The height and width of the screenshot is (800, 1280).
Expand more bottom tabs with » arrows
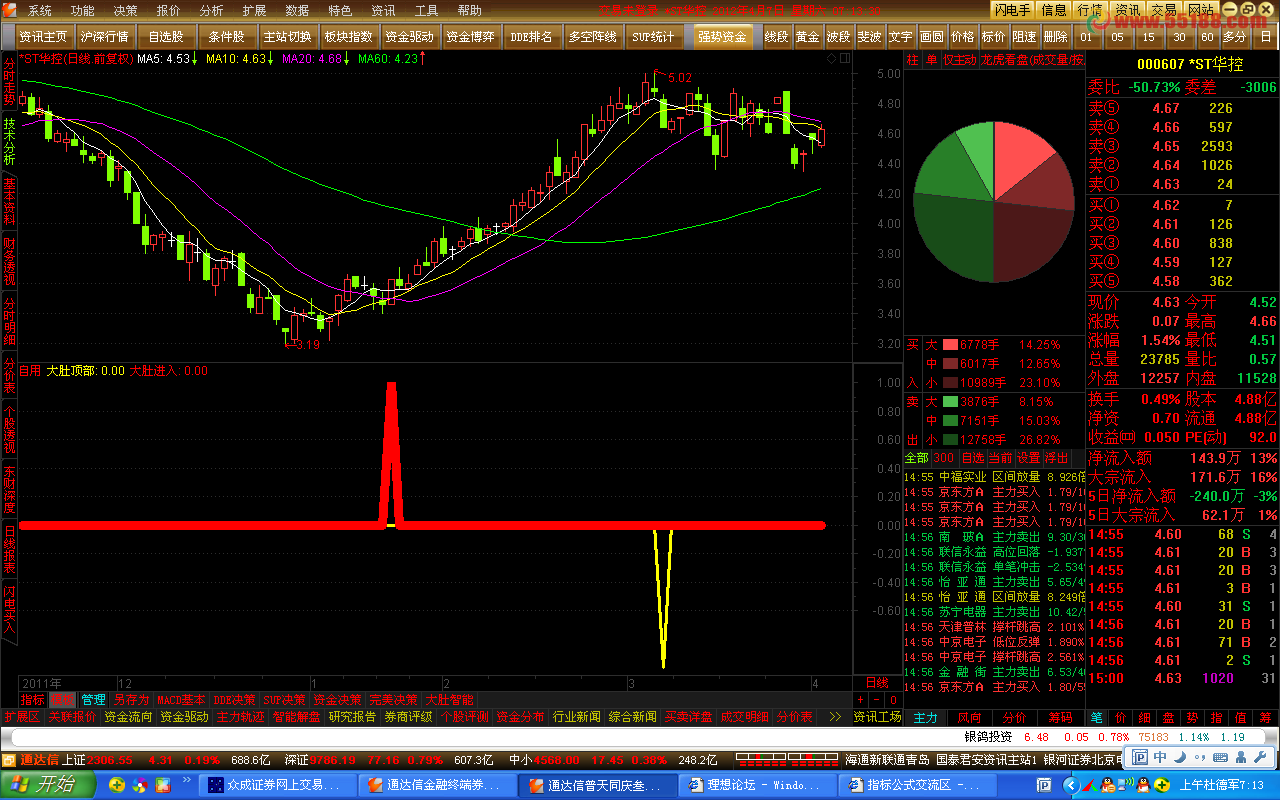(x=836, y=717)
